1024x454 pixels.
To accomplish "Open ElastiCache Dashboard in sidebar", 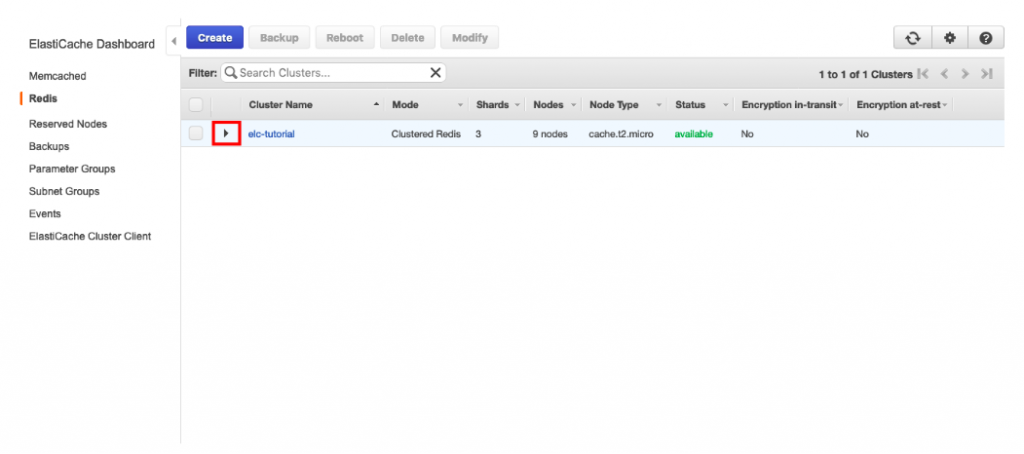I will [92, 44].
